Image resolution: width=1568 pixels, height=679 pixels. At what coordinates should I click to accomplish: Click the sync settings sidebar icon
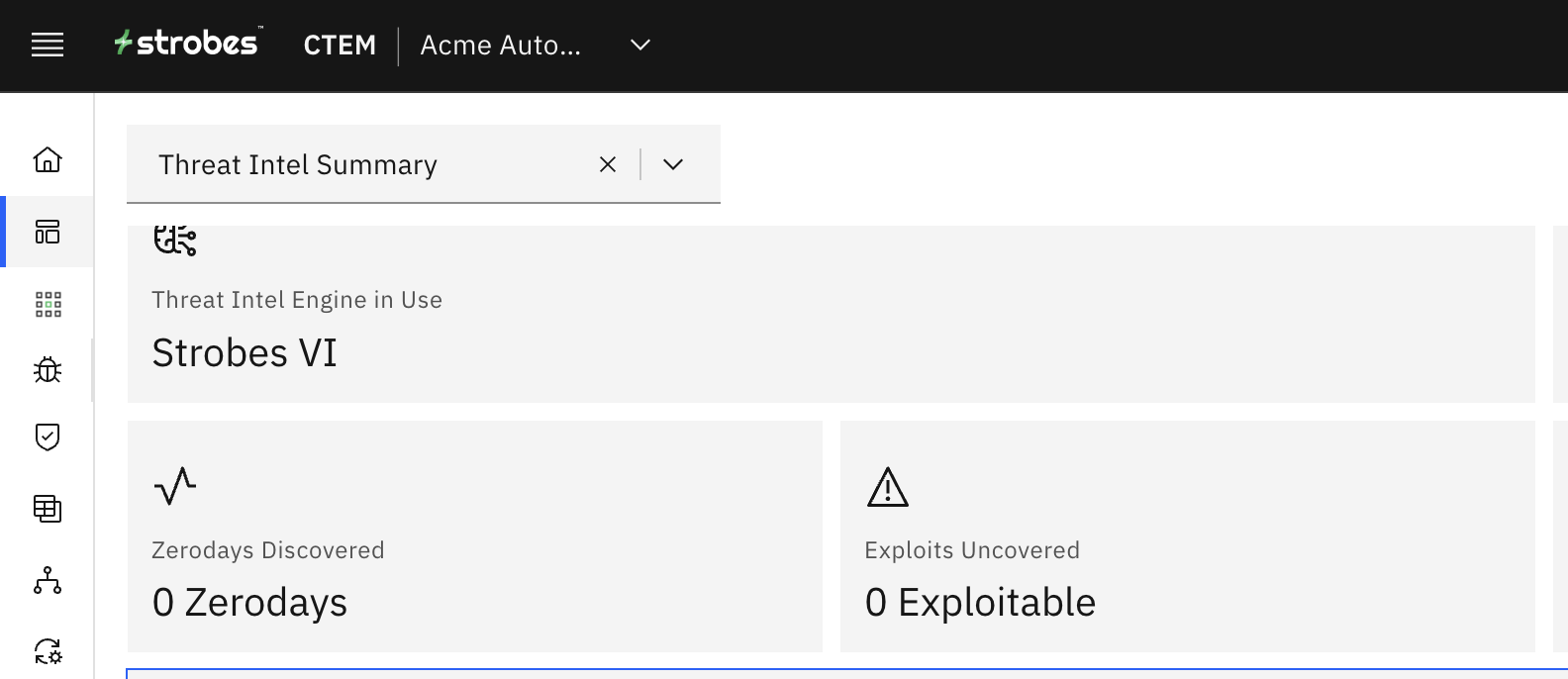coord(48,651)
